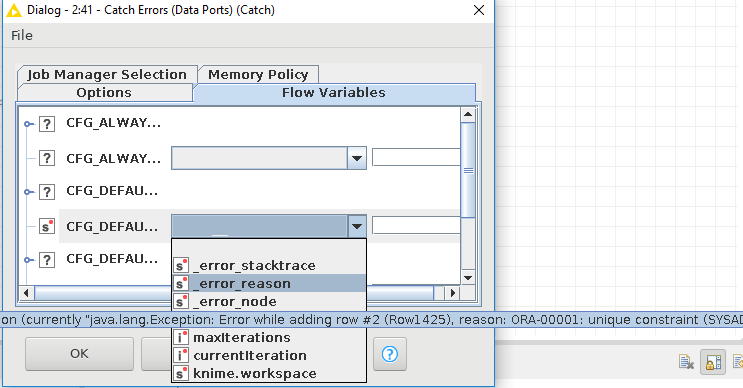Screen dimensions: 743x388
Task: Choose _error_node from the list
Action: [x=269, y=301]
